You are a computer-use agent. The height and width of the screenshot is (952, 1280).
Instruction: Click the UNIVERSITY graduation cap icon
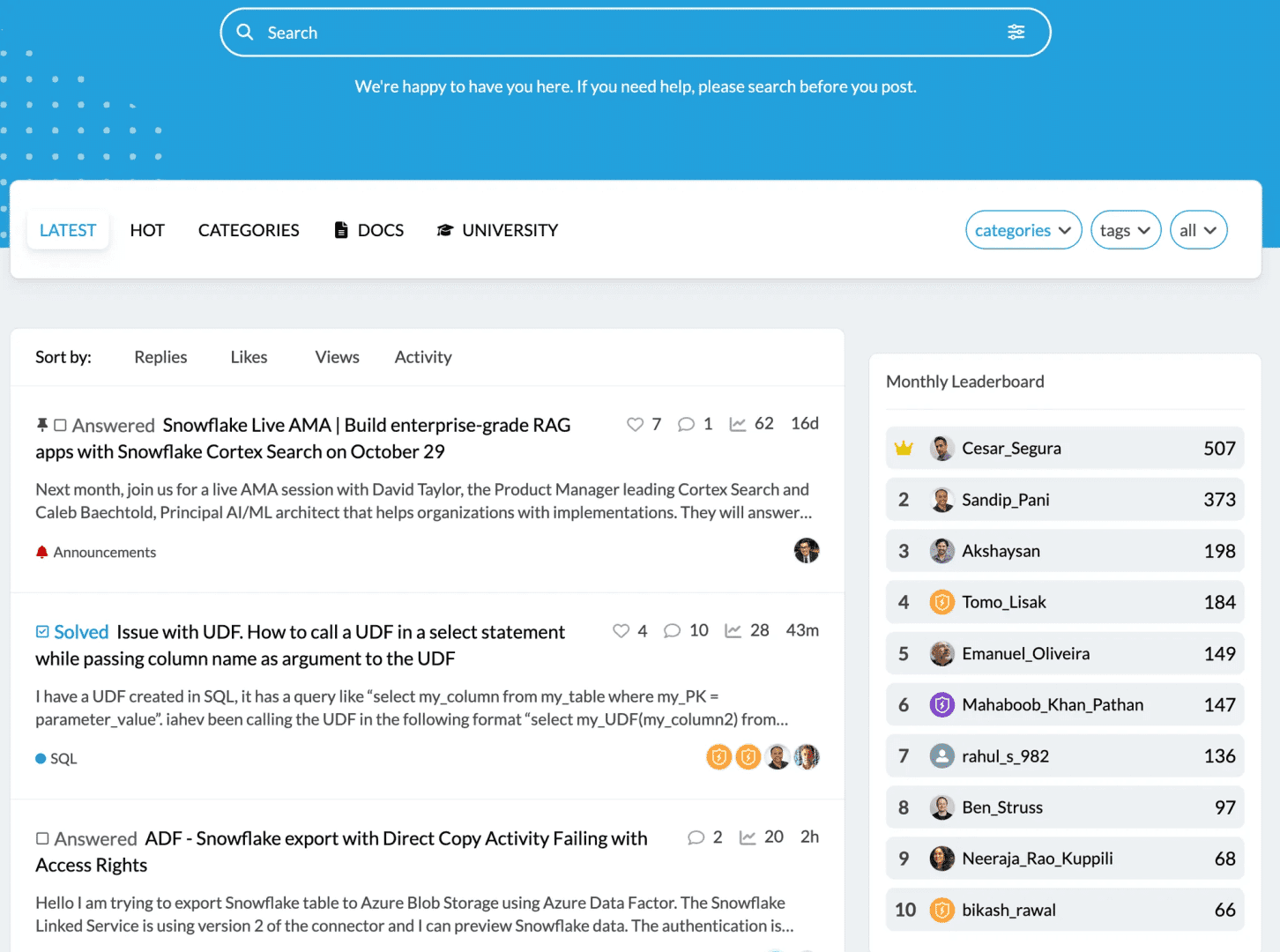(x=445, y=230)
